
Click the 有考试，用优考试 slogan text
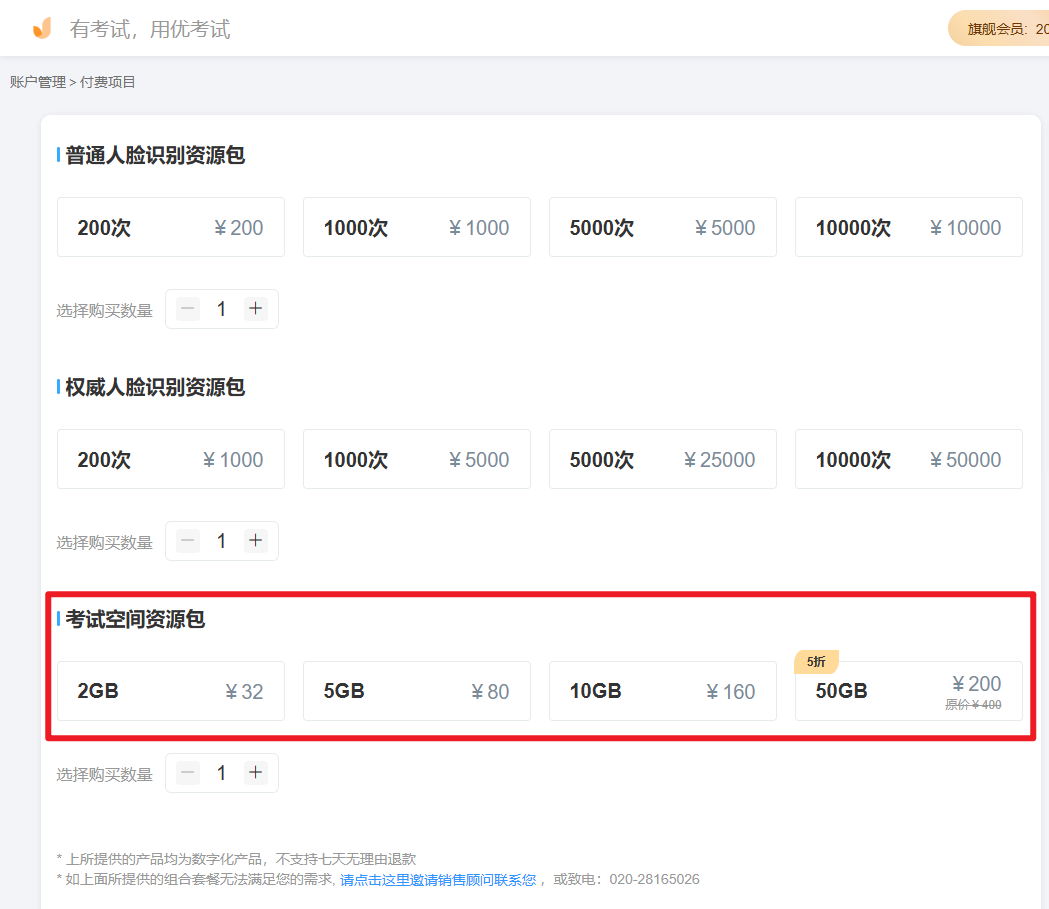pos(150,29)
